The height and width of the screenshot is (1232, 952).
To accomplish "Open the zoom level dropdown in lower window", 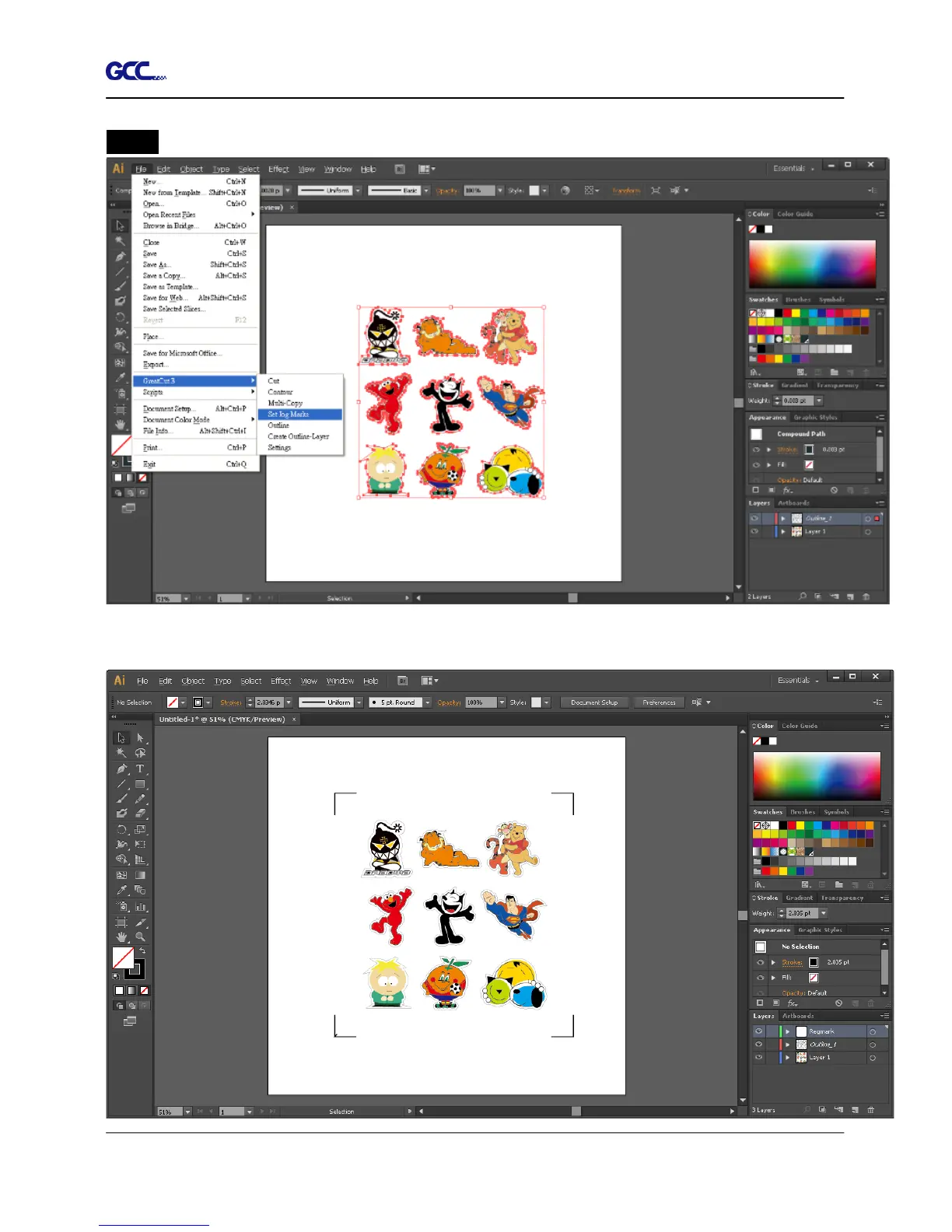I will [x=187, y=1111].
